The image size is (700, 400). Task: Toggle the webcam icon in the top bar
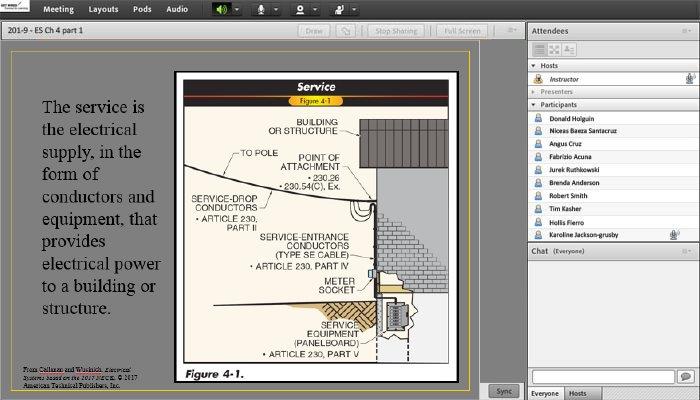pyautogui.click(x=299, y=9)
